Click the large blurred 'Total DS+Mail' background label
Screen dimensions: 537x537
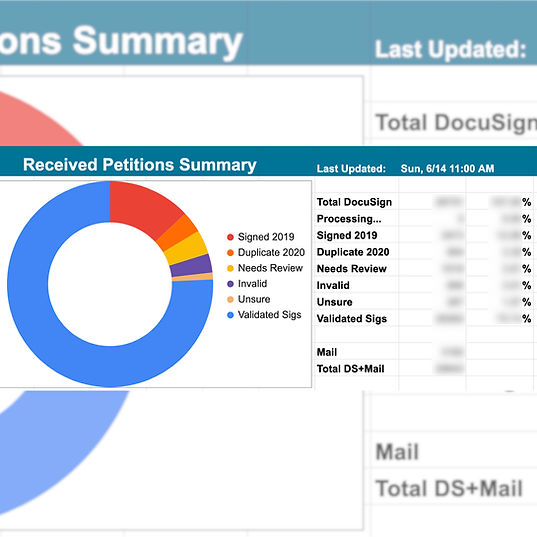[x=449, y=488]
